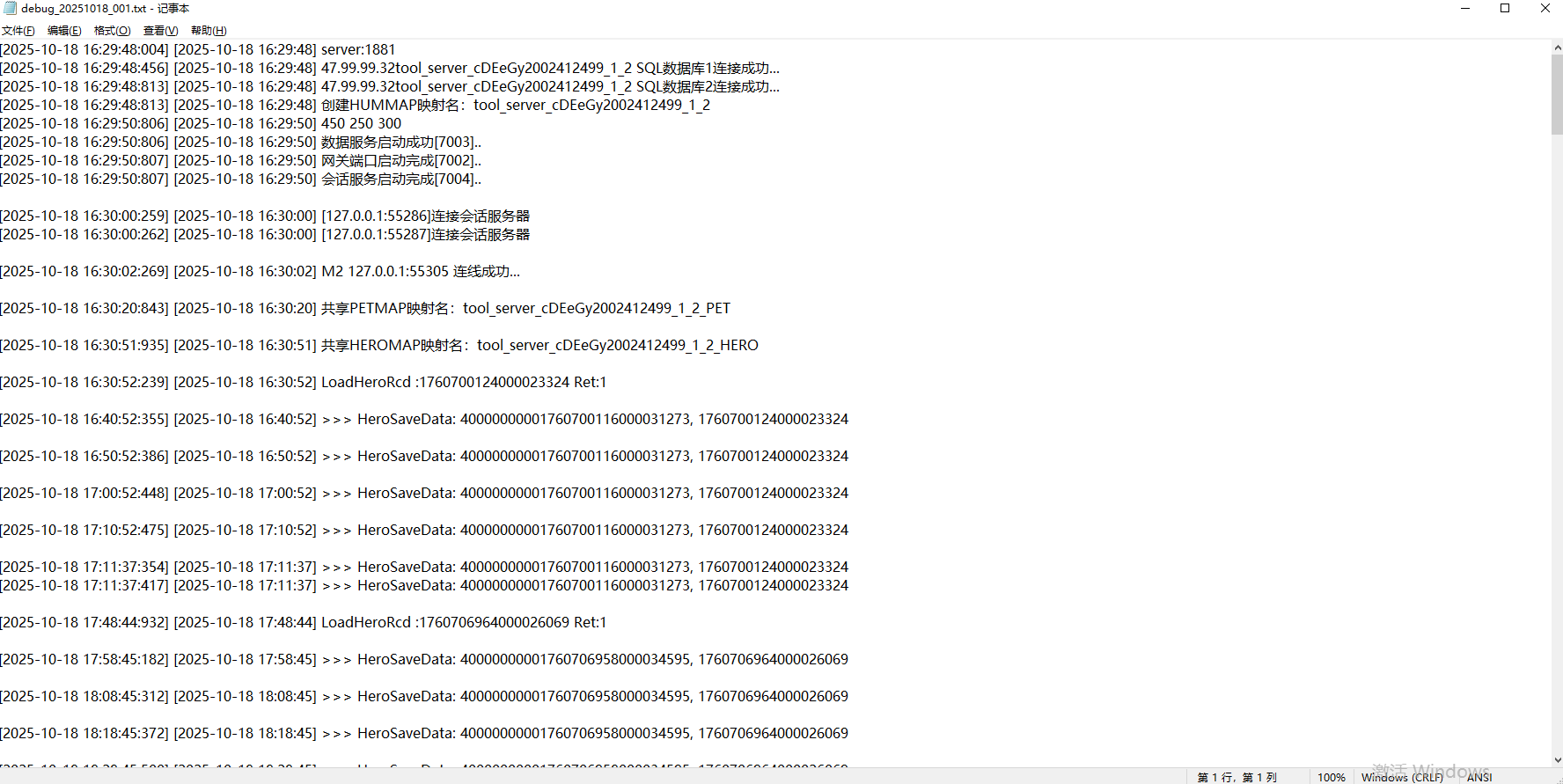Image resolution: width=1563 pixels, height=784 pixels.
Task: Click the ANSI encoding indicator
Action: [x=1479, y=777]
